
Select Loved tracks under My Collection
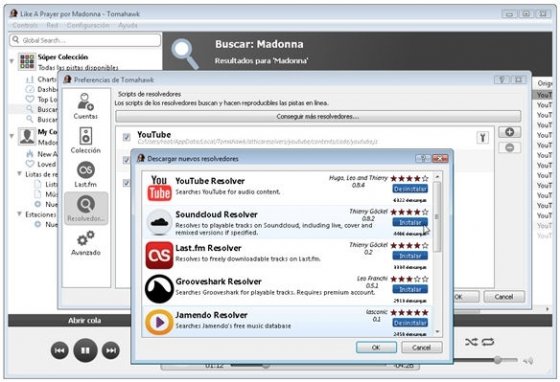coord(41,164)
